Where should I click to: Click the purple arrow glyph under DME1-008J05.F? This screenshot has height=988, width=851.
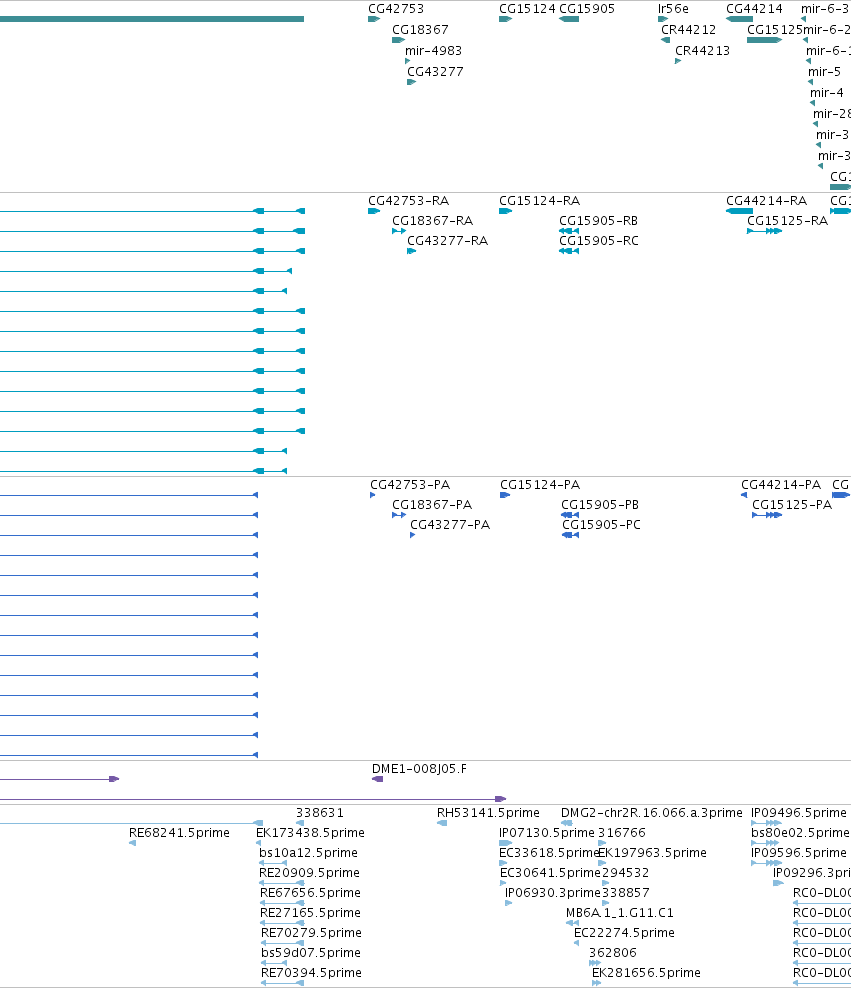tap(377, 779)
